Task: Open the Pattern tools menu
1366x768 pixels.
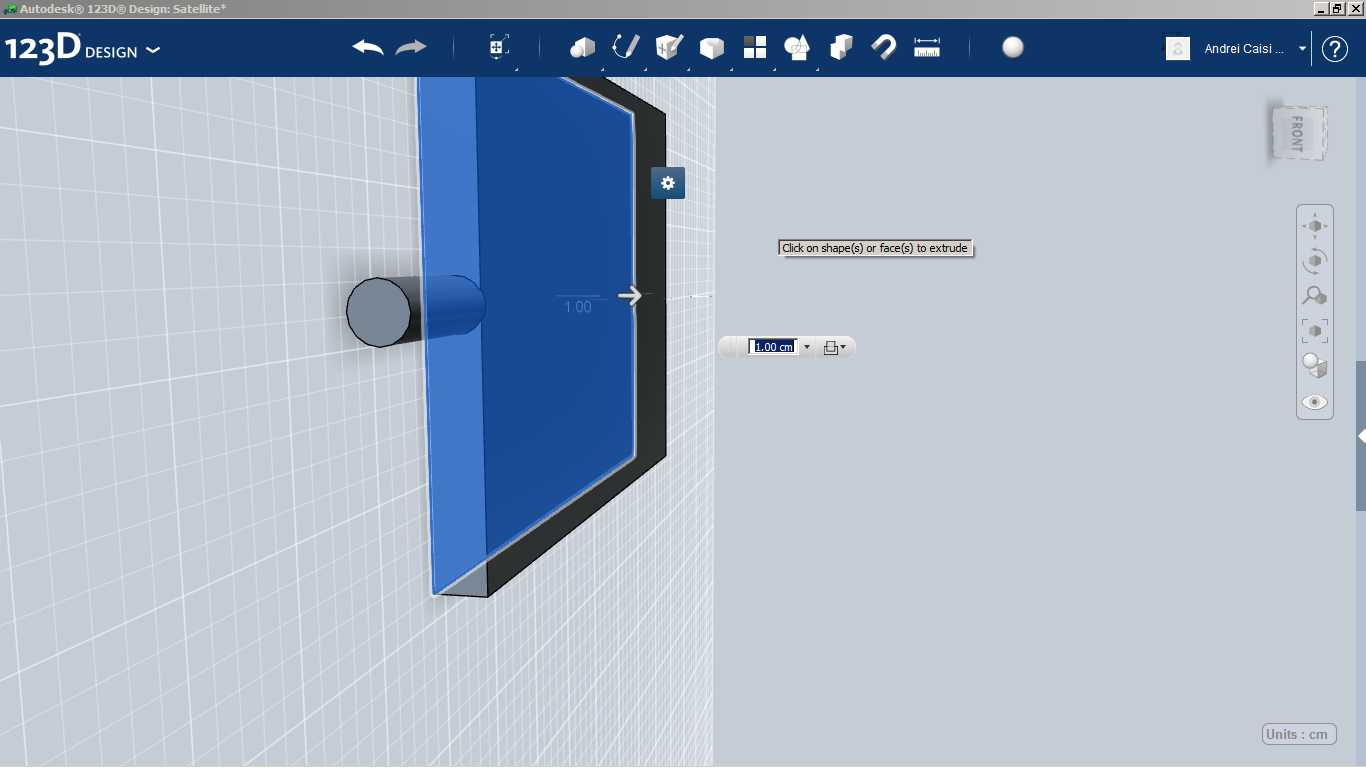Action: 755,48
